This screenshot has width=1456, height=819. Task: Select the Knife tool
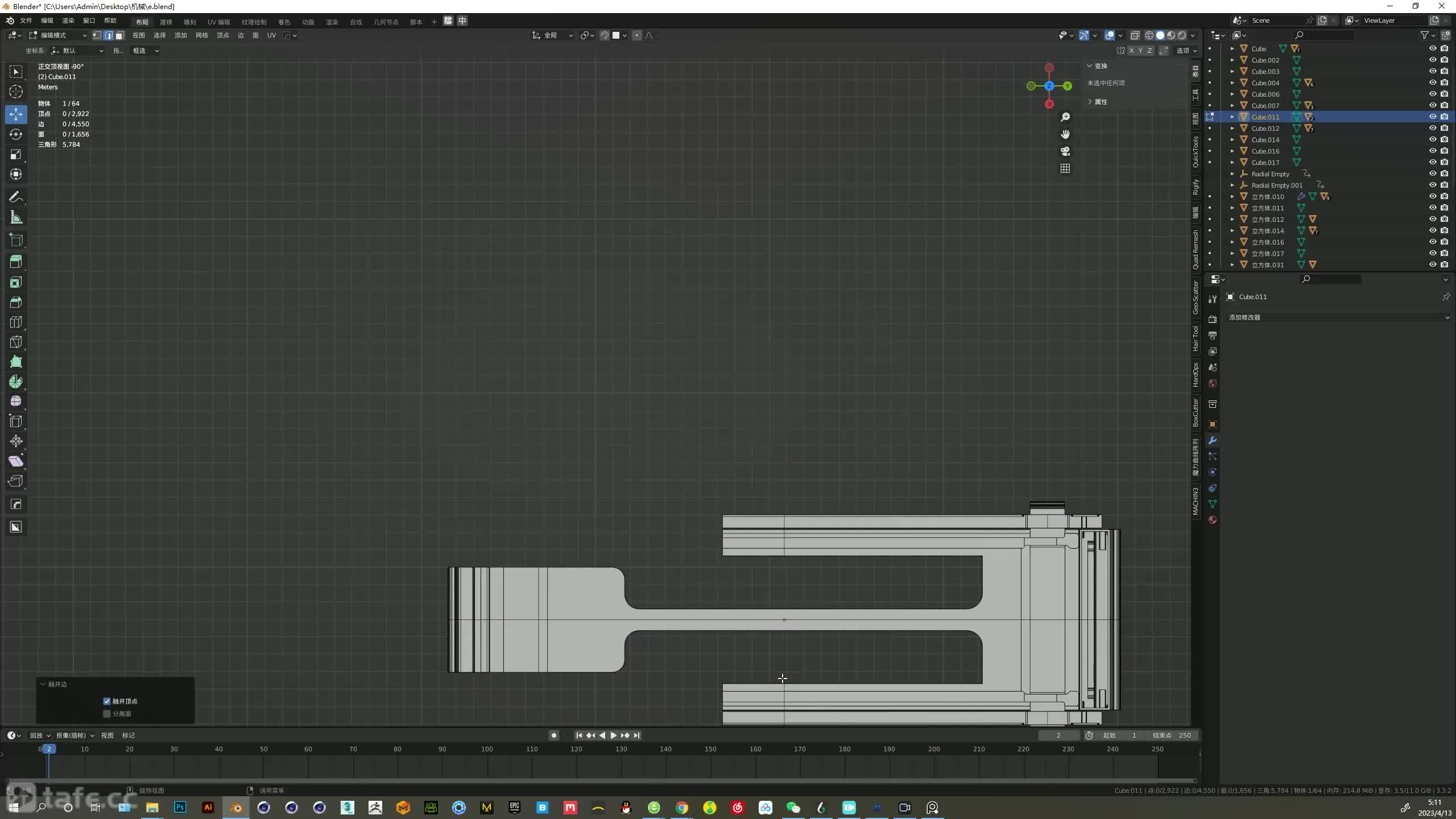(16, 342)
